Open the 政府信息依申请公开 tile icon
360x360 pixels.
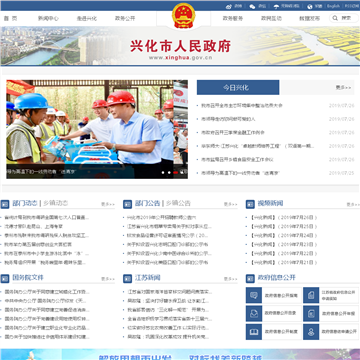[x=311, y=332]
